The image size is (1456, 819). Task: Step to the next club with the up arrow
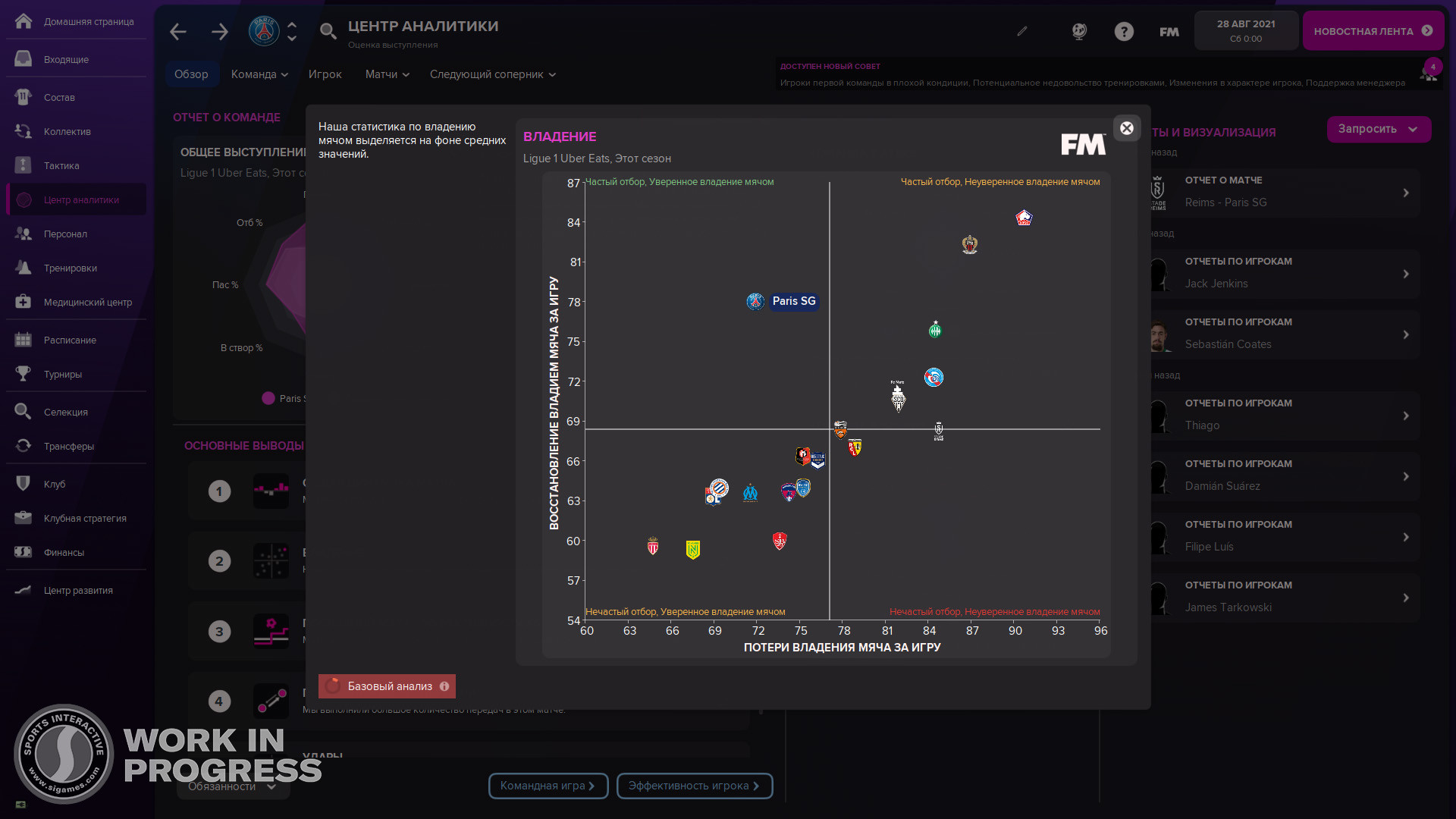coord(292,25)
